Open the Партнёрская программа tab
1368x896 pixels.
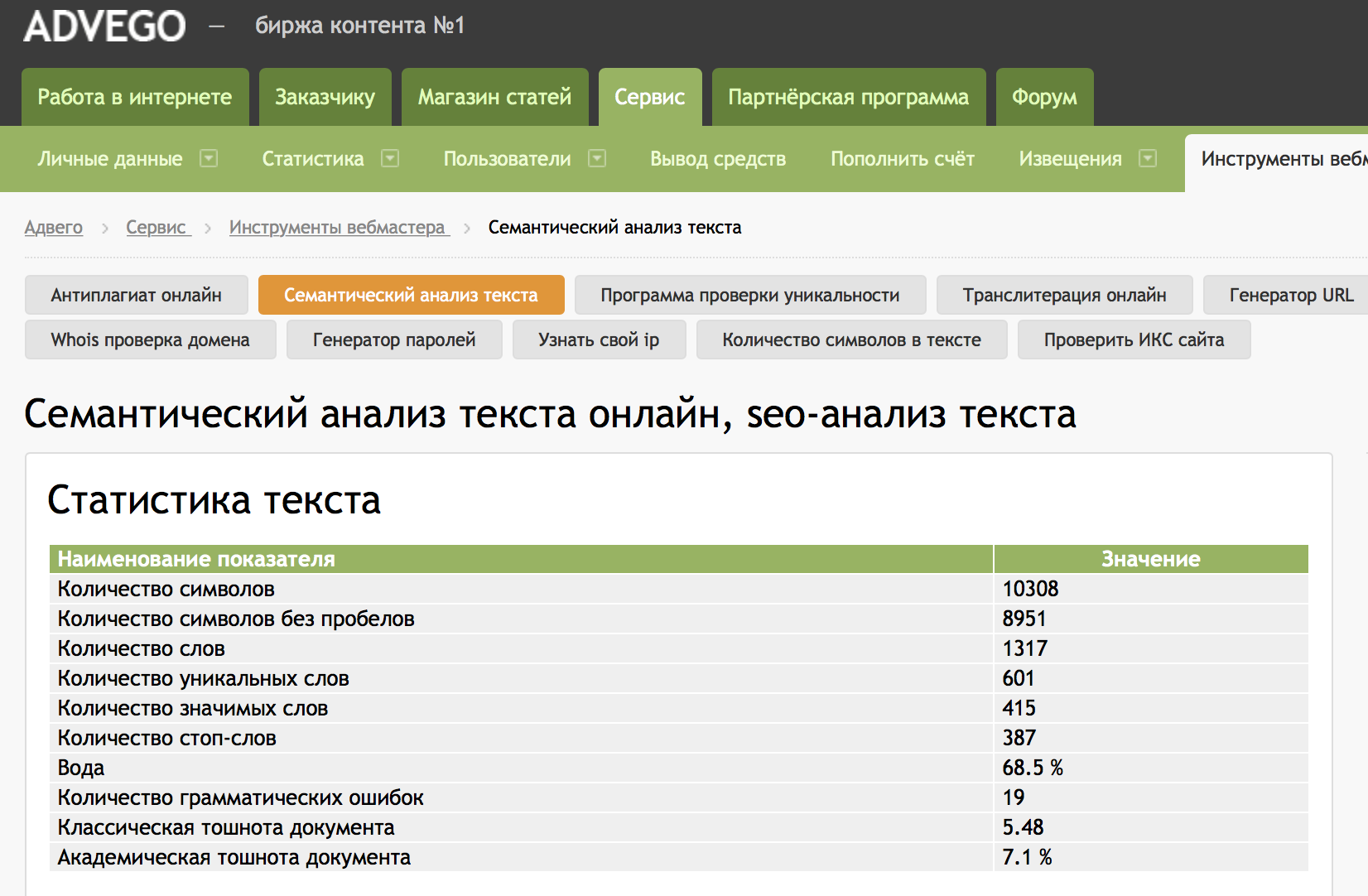(849, 97)
